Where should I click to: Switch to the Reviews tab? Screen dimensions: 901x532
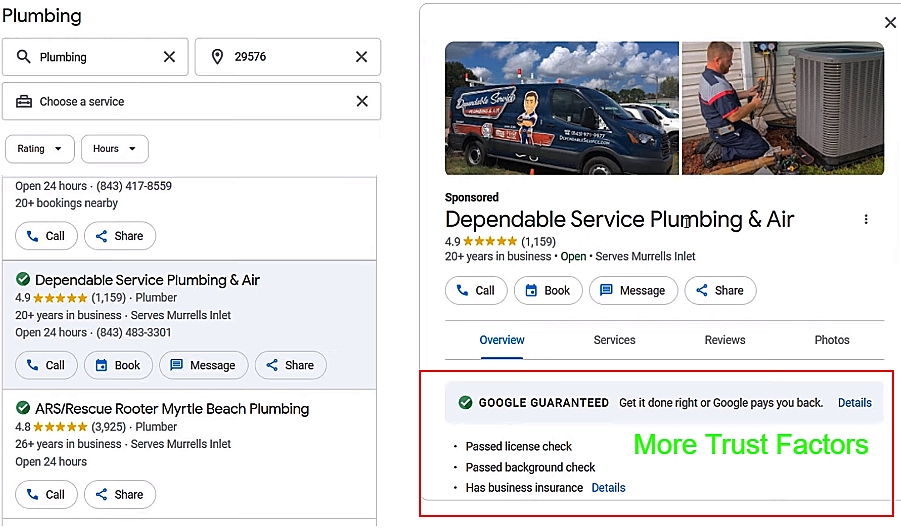[725, 340]
